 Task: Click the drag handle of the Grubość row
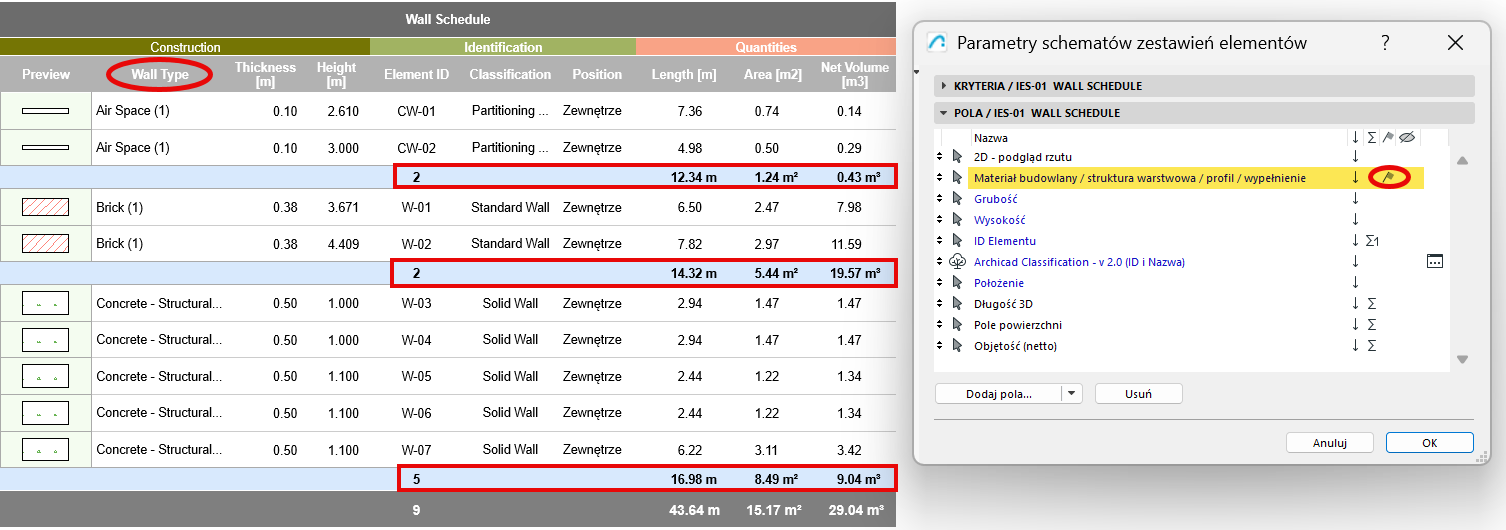click(939, 198)
